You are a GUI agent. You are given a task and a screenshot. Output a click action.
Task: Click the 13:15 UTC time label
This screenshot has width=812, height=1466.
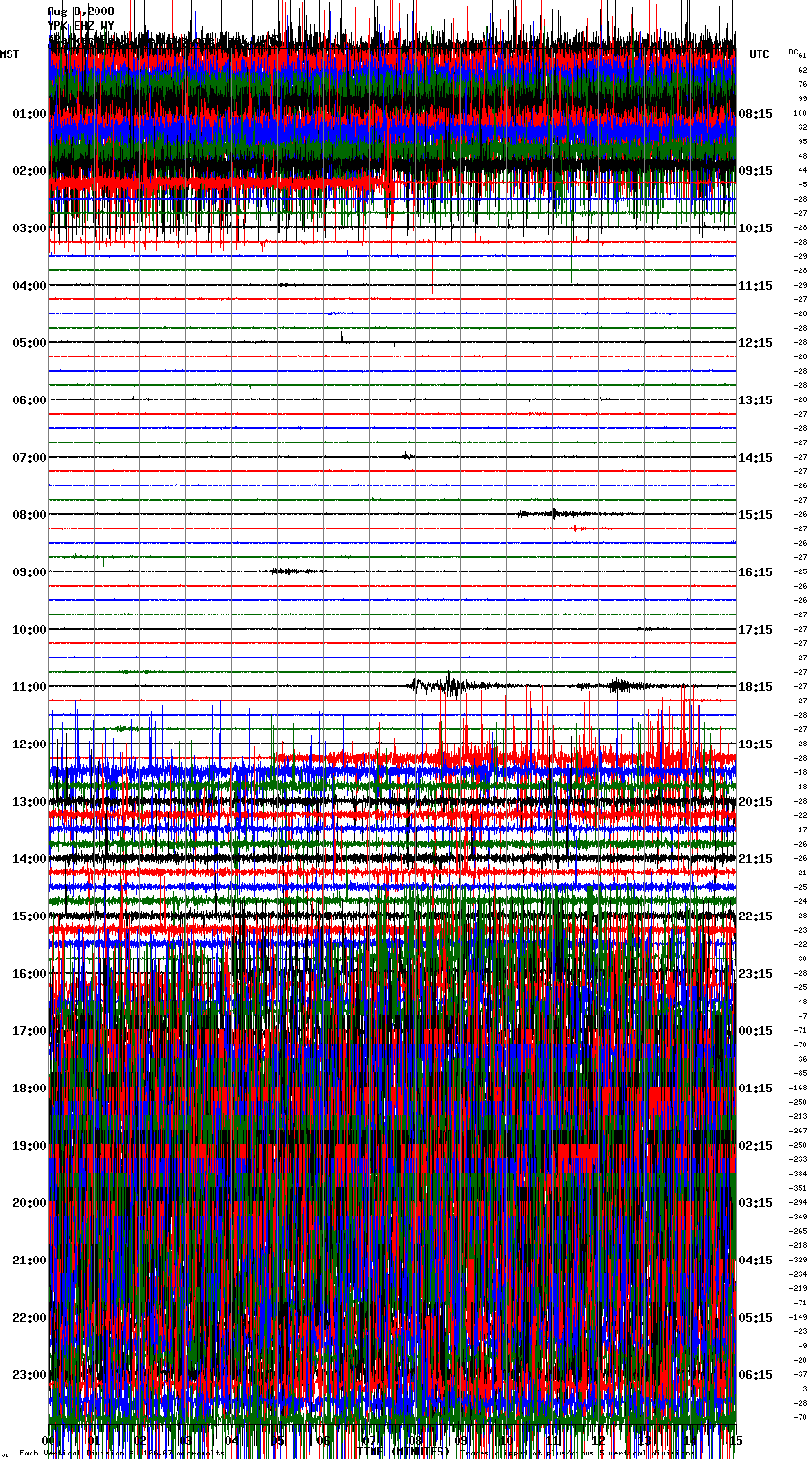(x=756, y=400)
